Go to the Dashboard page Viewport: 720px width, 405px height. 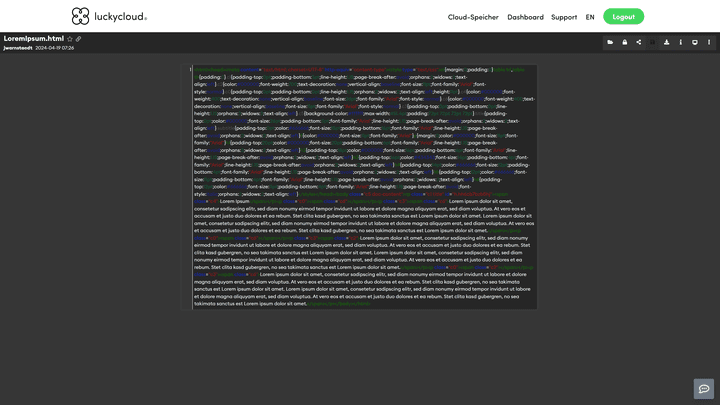(525, 17)
